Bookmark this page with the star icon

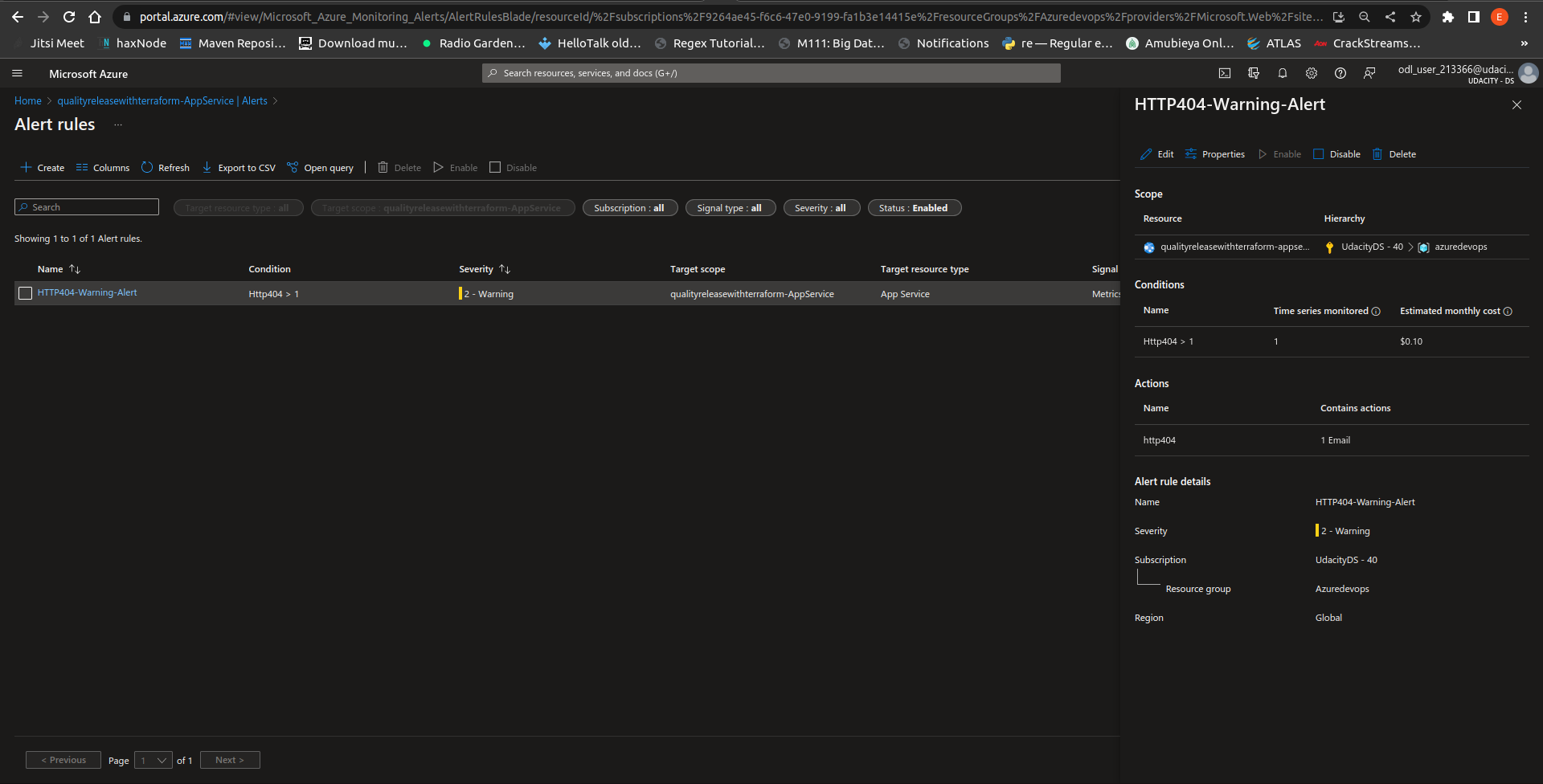pyautogui.click(x=1416, y=17)
